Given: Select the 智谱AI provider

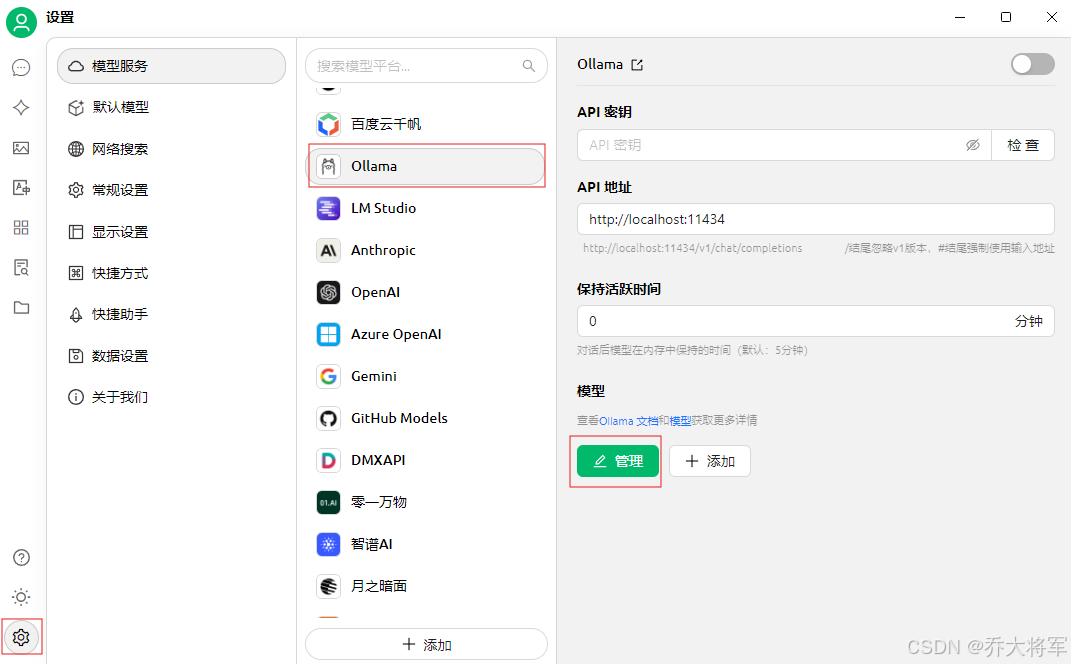Looking at the screenshot, I should pos(426,544).
